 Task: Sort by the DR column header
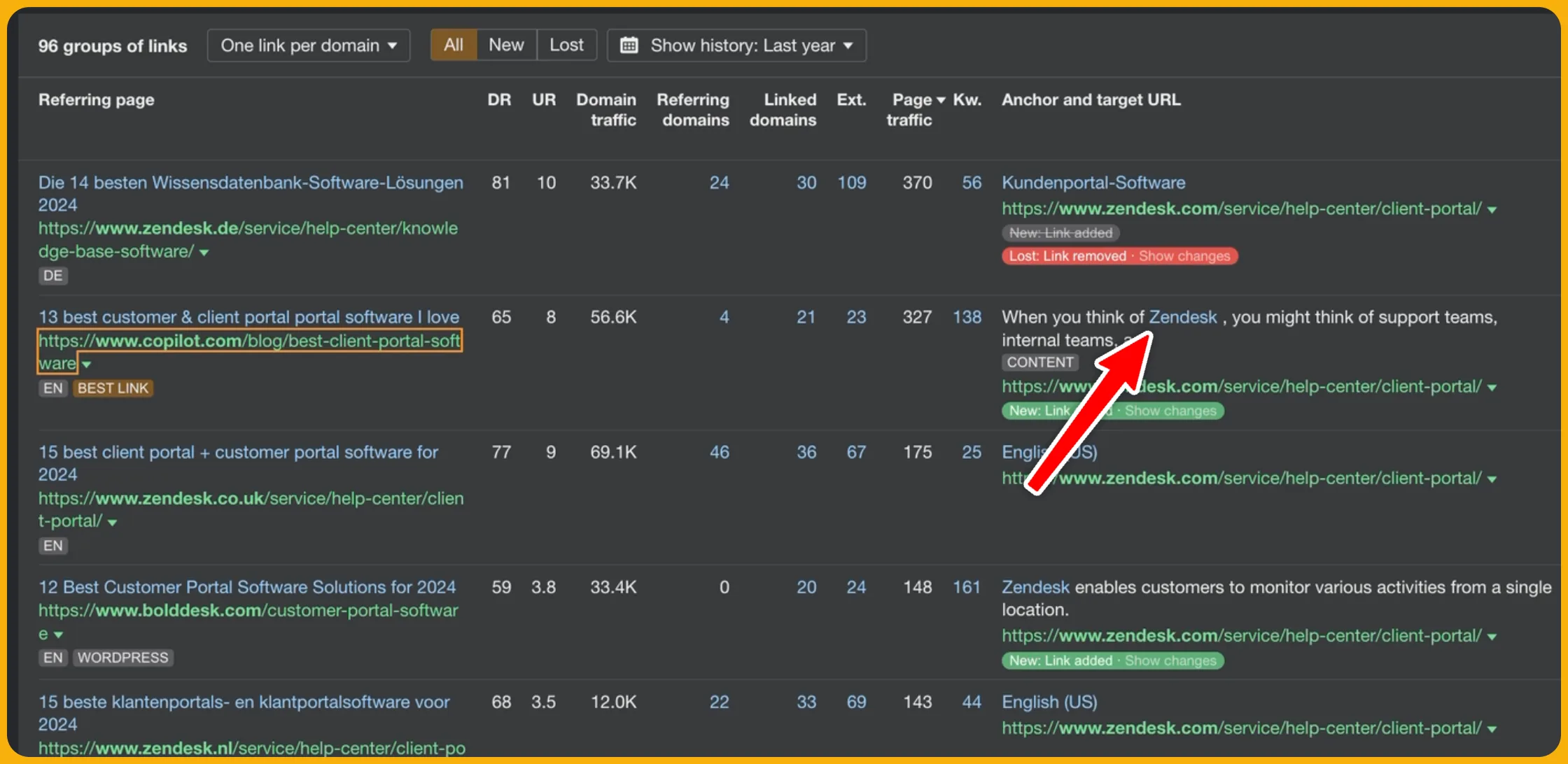[499, 100]
